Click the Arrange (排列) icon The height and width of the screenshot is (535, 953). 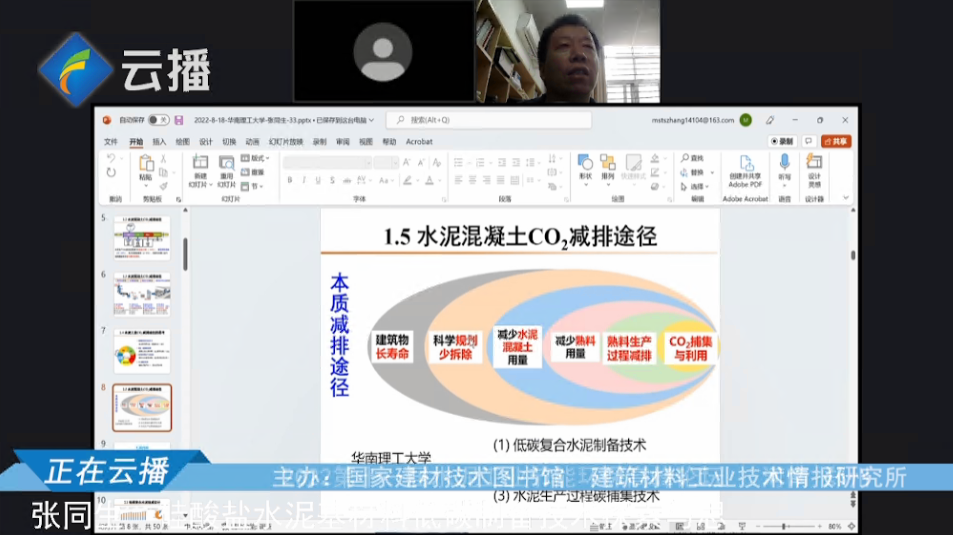click(x=608, y=163)
